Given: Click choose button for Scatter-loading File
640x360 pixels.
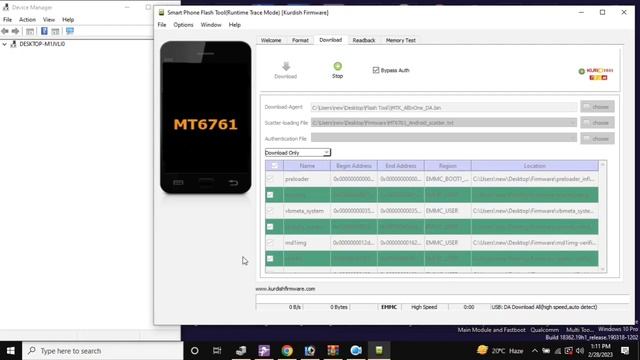Looking at the screenshot, I should [598, 122].
